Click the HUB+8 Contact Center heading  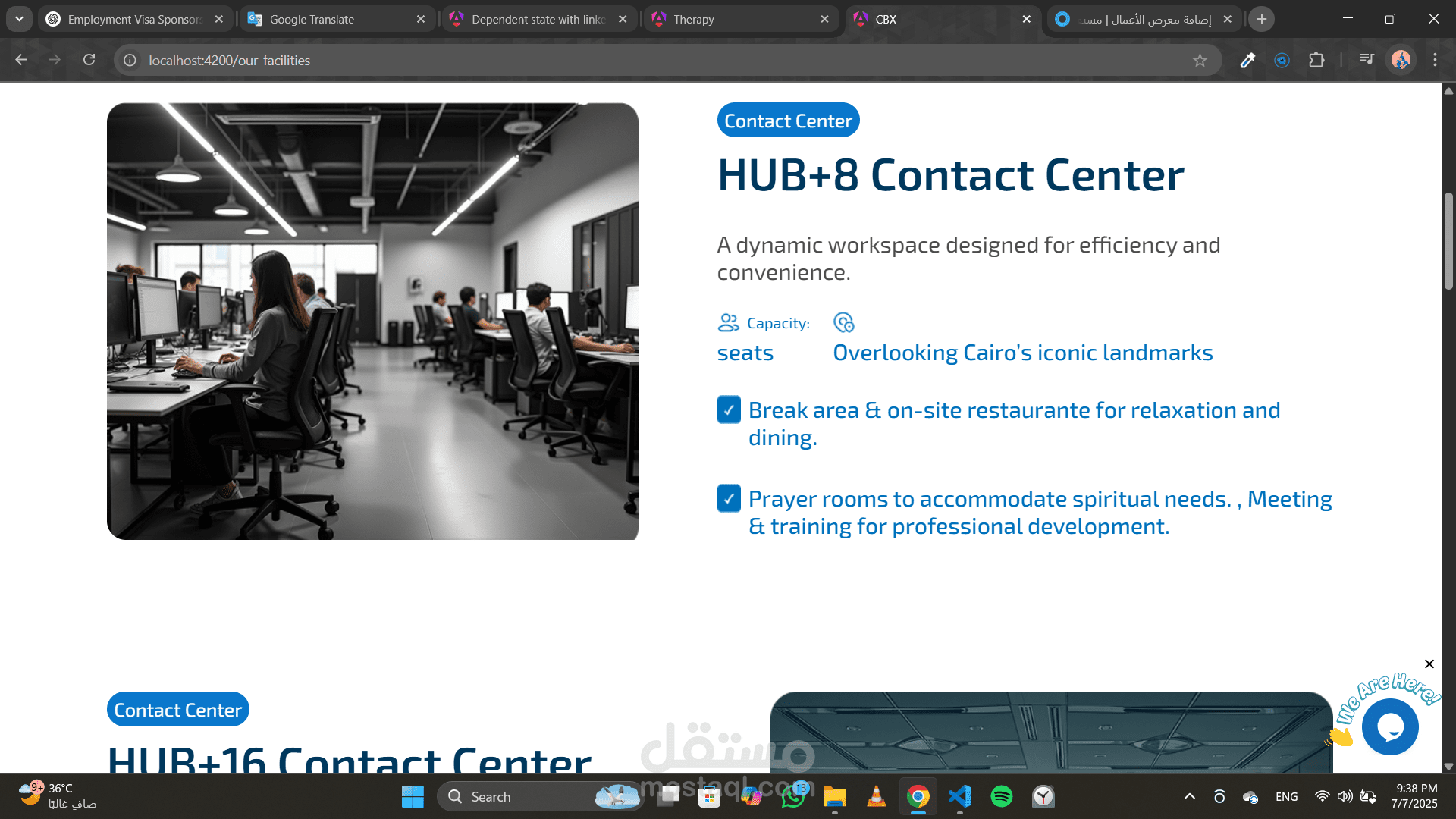pyautogui.click(x=951, y=175)
